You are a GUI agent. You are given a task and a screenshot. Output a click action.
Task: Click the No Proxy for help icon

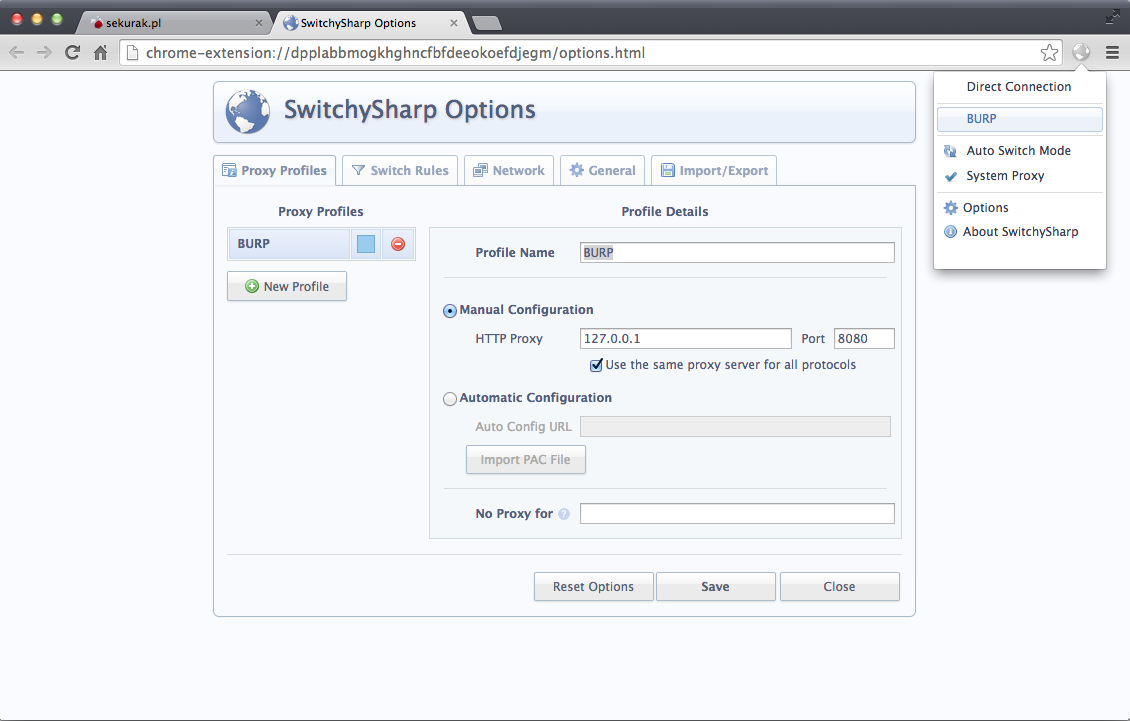(x=564, y=514)
